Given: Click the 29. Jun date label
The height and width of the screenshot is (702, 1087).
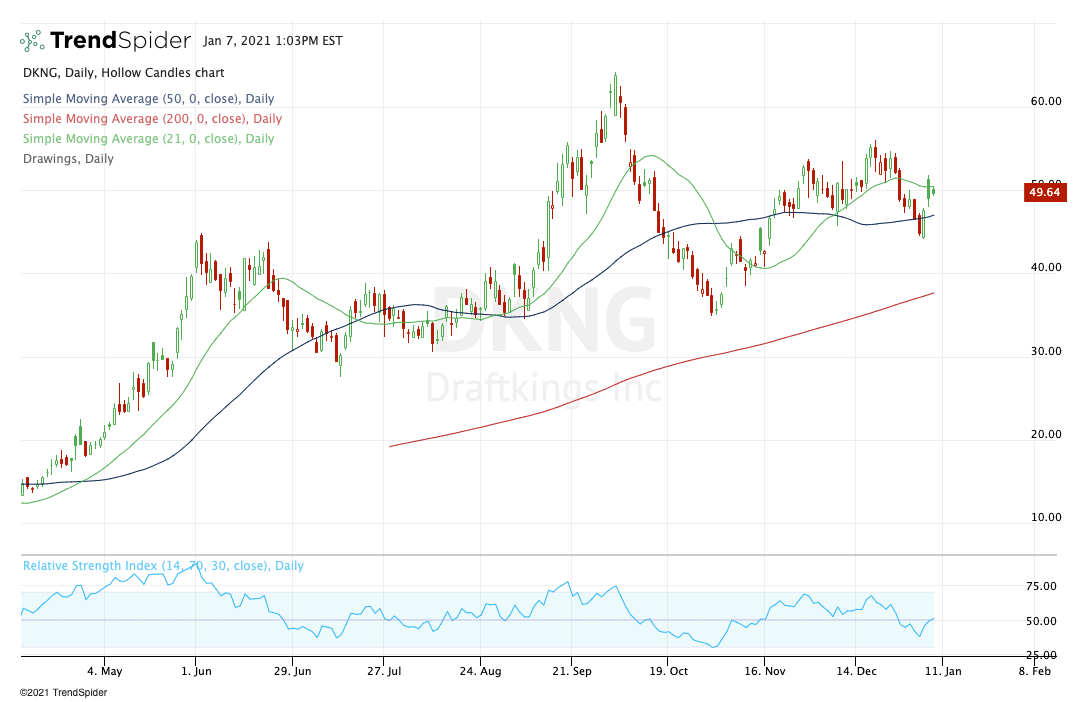Looking at the screenshot, I should tap(292, 671).
